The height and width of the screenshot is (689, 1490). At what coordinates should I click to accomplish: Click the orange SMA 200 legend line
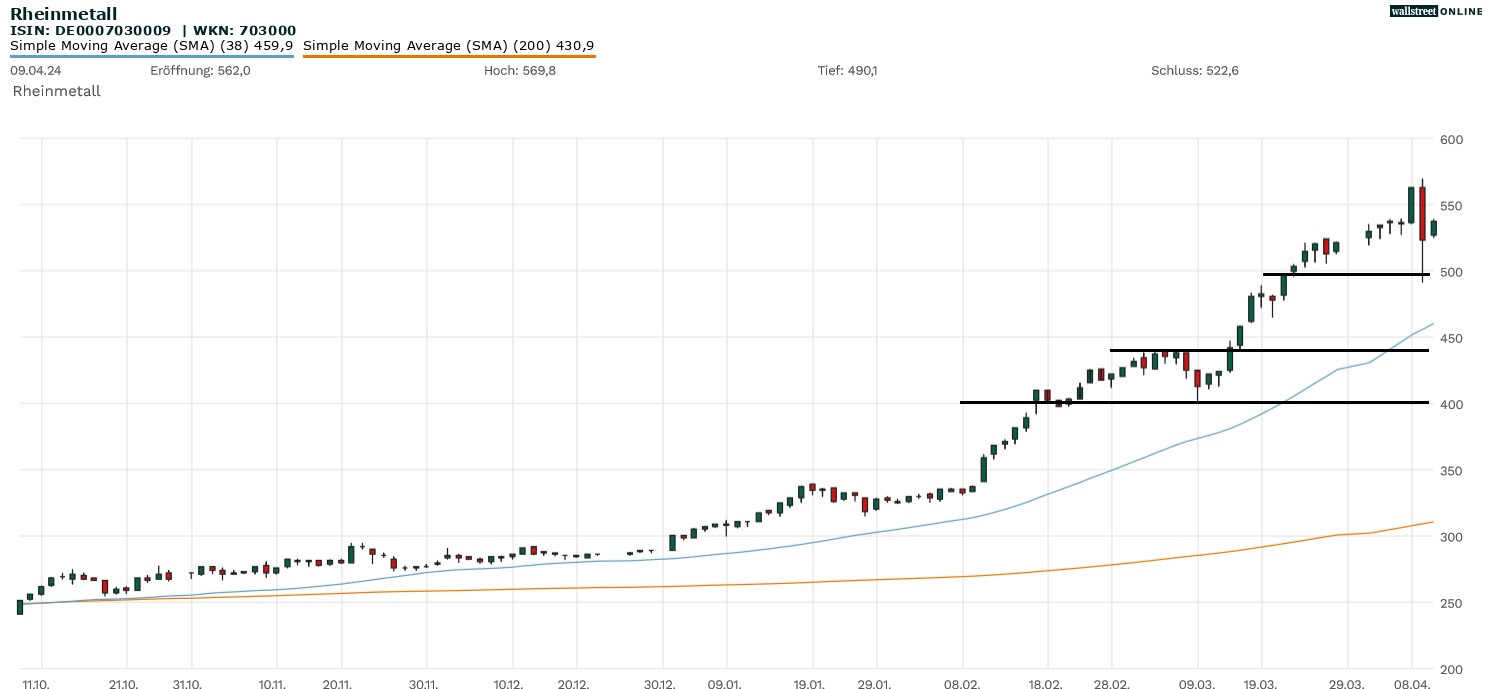(x=449, y=56)
